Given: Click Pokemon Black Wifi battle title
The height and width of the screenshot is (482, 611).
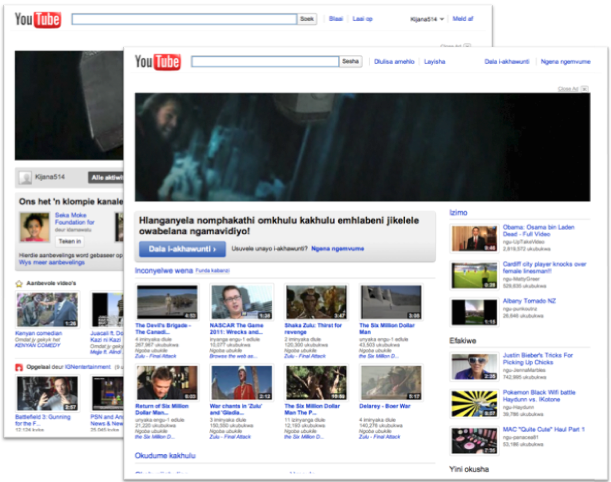Looking at the screenshot, I should point(539,396).
